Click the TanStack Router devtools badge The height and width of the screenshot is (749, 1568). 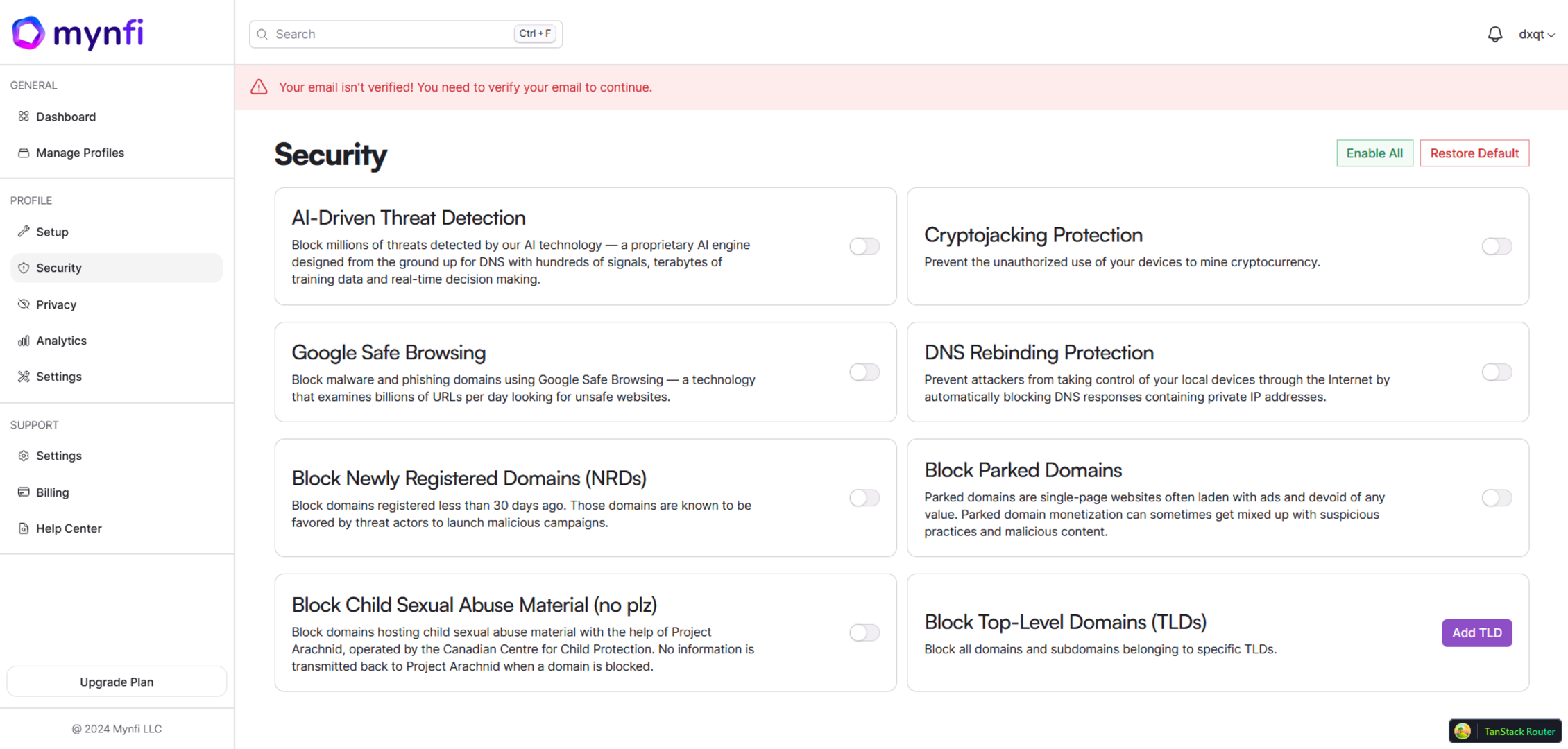[x=1505, y=731]
